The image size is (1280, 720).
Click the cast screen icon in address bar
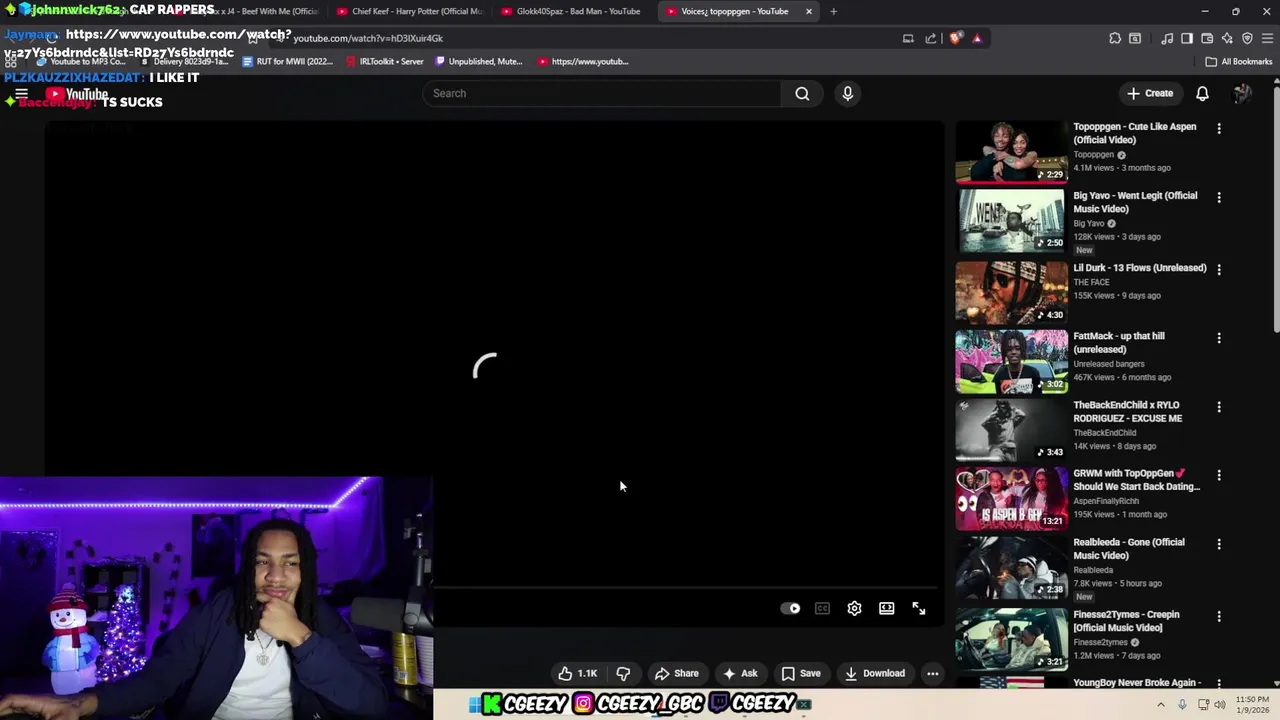pyautogui.click(x=908, y=38)
